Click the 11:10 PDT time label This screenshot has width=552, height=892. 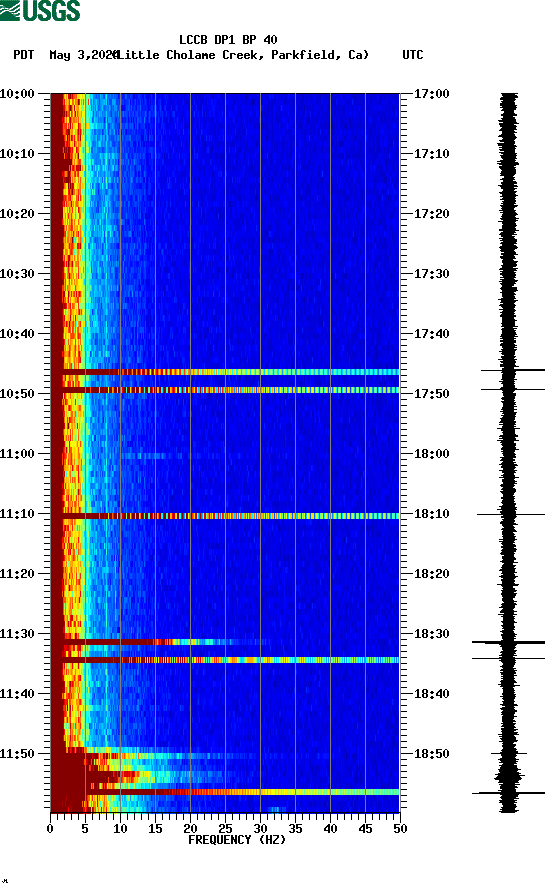[x=17, y=514]
